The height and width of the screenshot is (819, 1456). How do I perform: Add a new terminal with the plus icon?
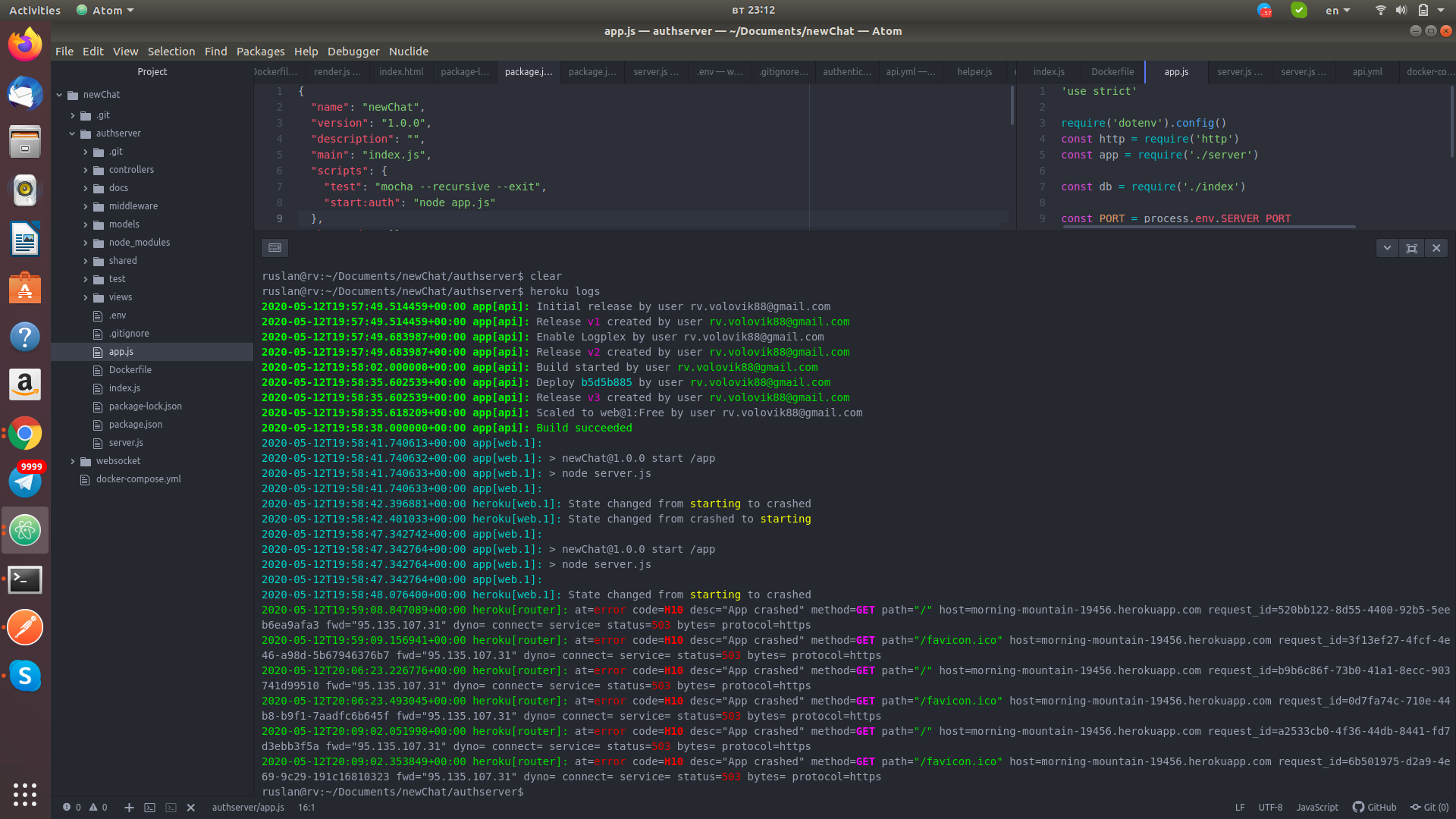[129, 808]
